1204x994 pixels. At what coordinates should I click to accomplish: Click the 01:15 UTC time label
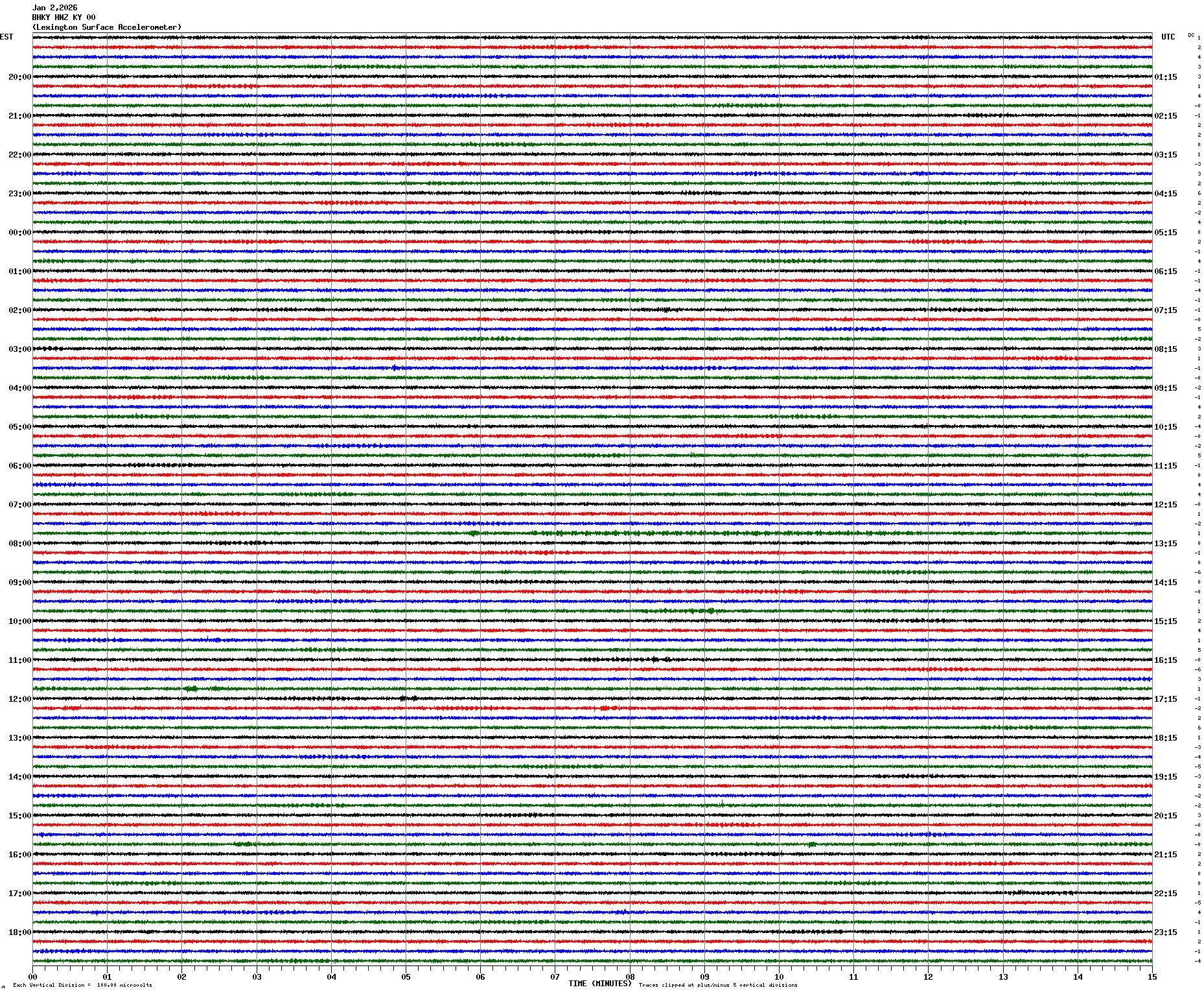click(x=1166, y=77)
